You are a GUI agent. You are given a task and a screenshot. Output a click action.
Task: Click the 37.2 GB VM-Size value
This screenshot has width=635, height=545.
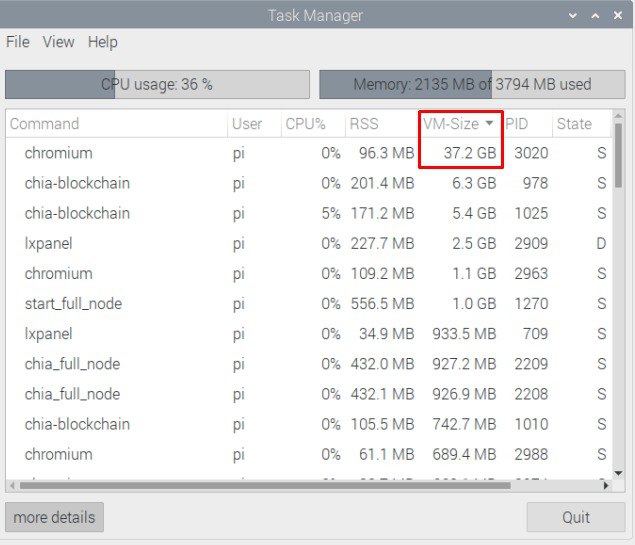470,153
